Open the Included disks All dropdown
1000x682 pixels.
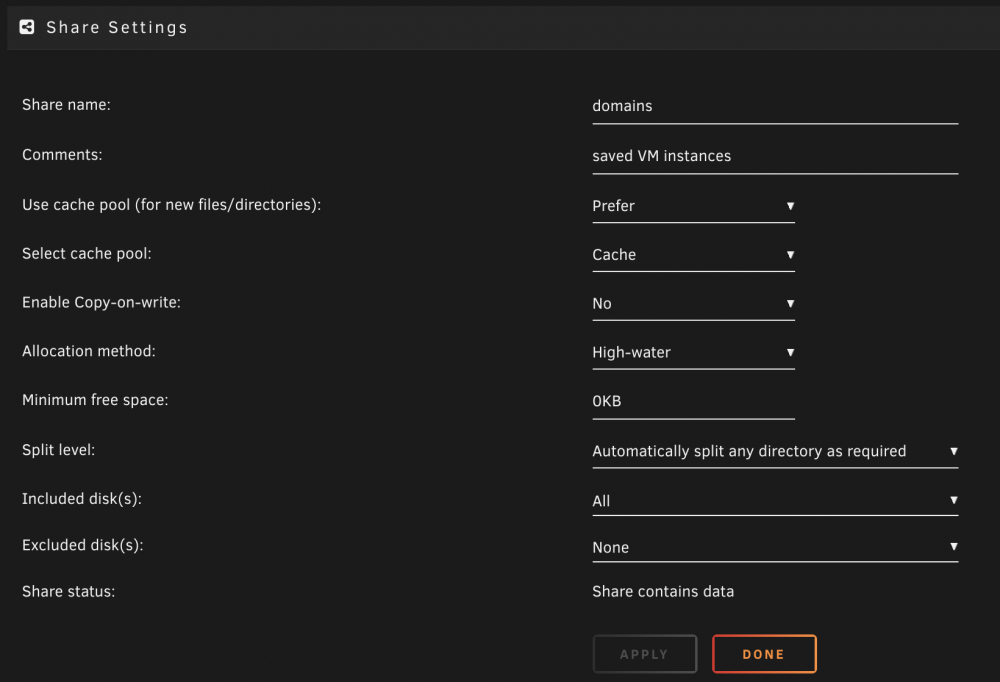[775, 500]
